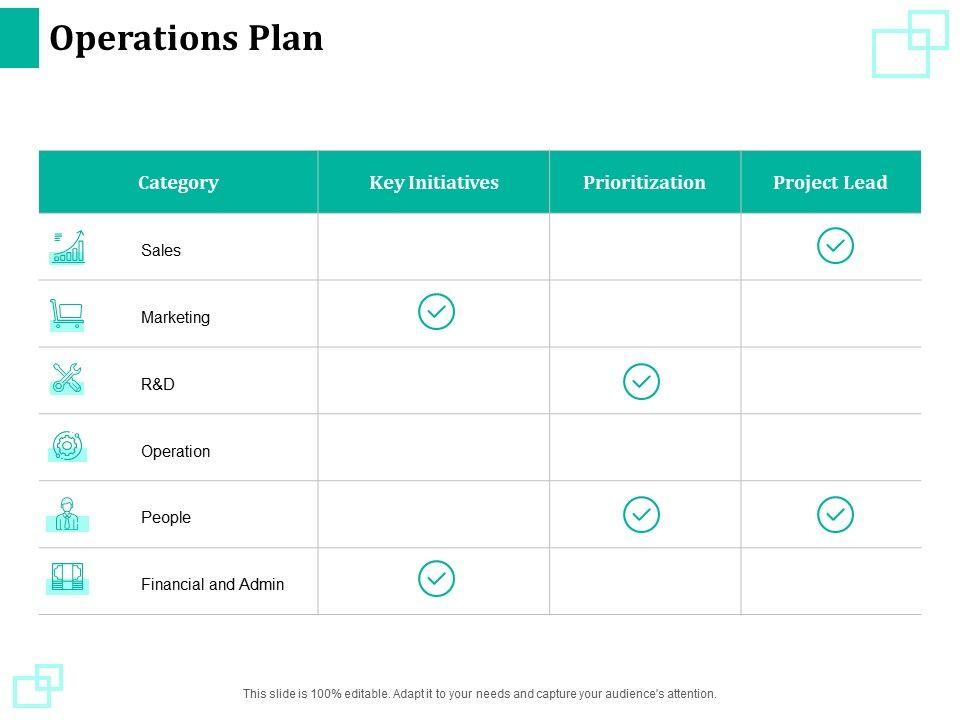
Task: Select the Key Initiatives column header
Action: (433, 182)
